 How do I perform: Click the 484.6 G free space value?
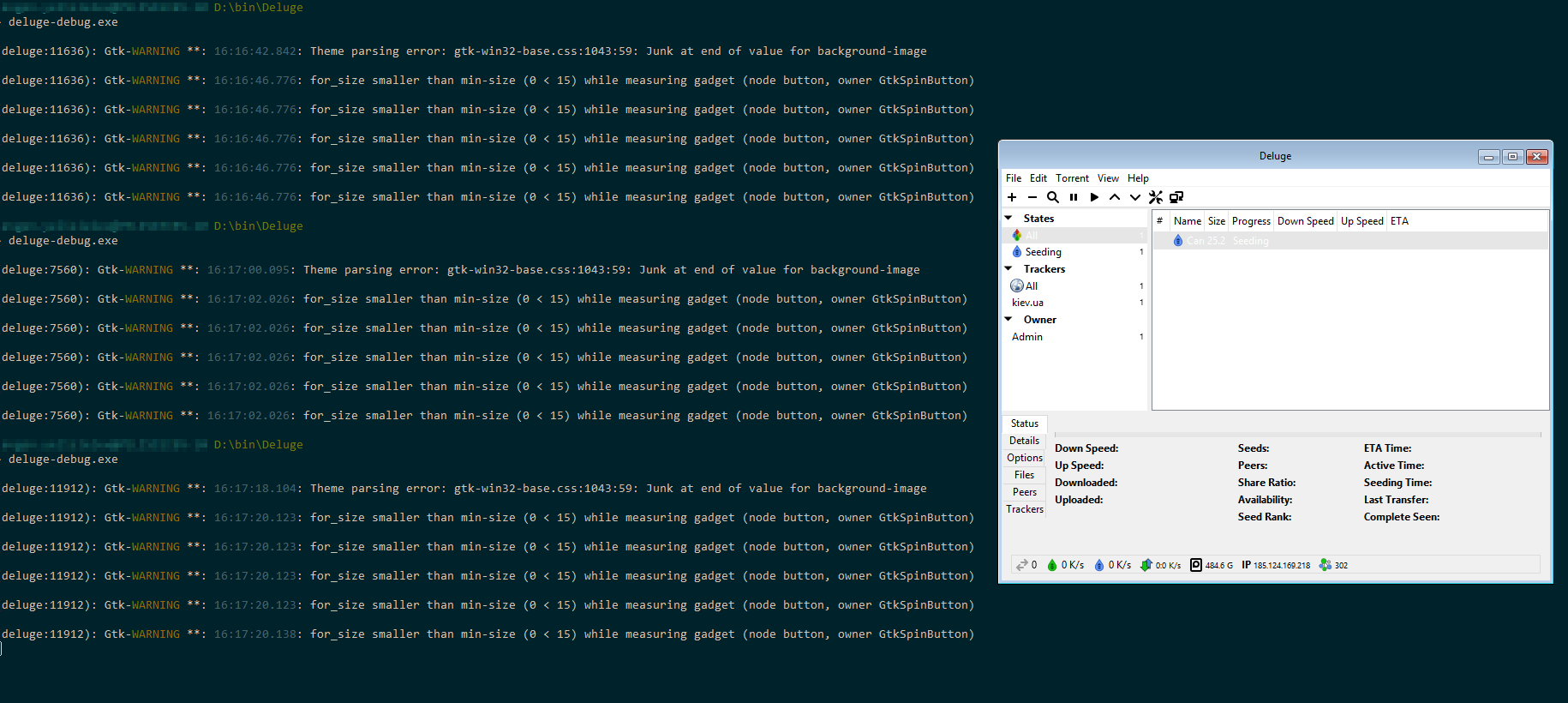[x=1218, y=566]
